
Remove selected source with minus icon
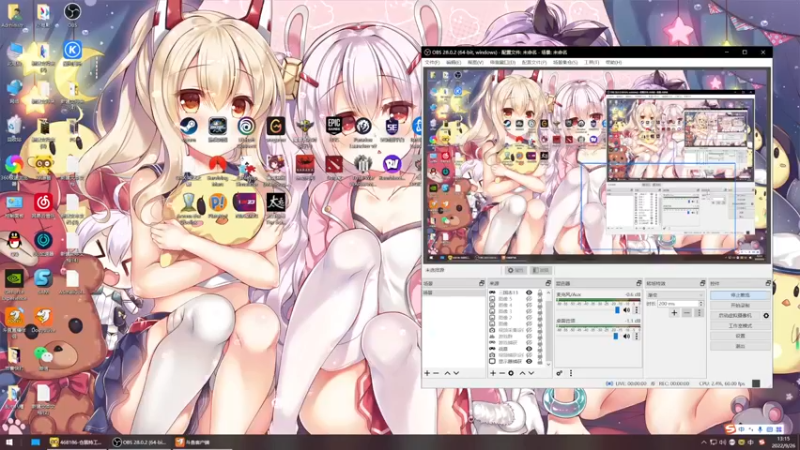(502, 373)
